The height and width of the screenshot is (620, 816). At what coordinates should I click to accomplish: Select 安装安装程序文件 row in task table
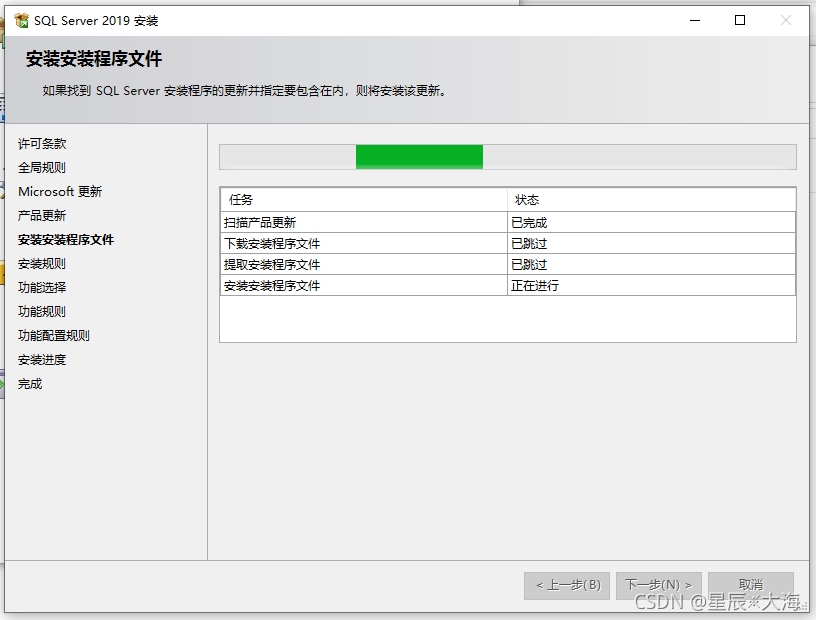pyautogui.click(x=508, y=285)
